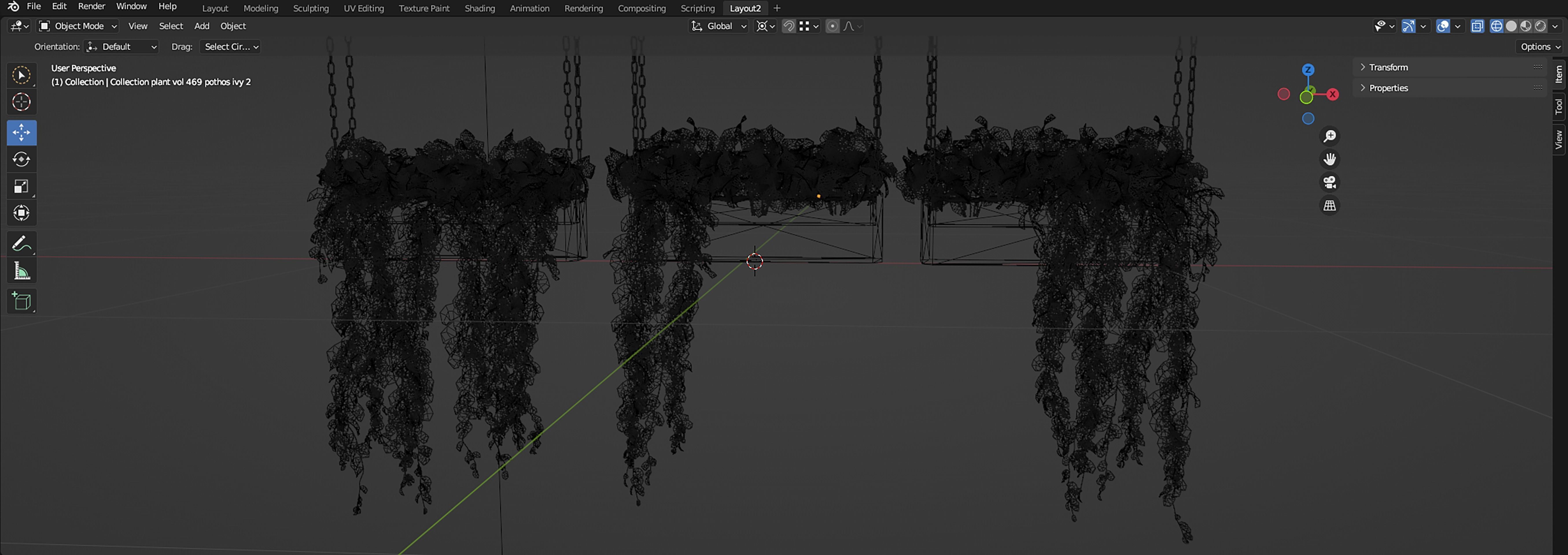The width and height of the screenshot is (1568, 555).
Task: Switch to rendered viewport shading
Action: 1540,26
